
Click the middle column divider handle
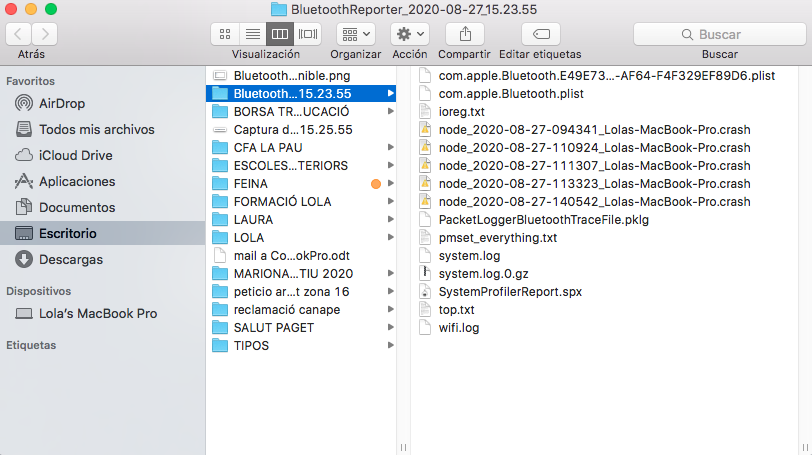403,447
